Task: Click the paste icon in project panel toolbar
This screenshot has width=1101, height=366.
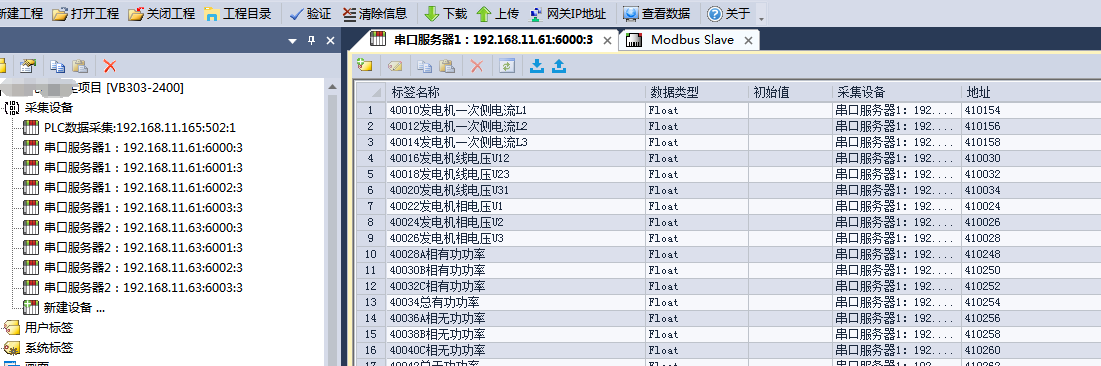Action: 79,66
